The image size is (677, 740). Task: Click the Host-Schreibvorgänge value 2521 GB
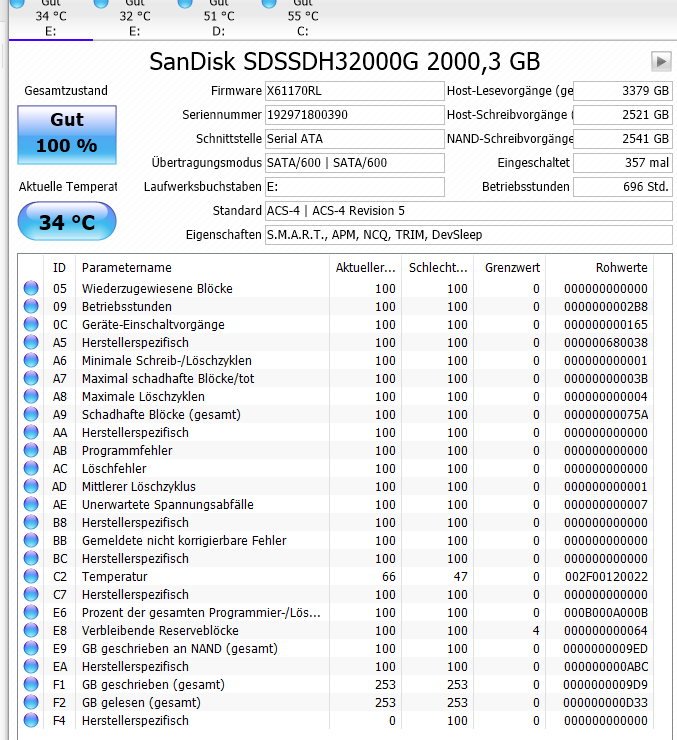click(x=623, y=115)
